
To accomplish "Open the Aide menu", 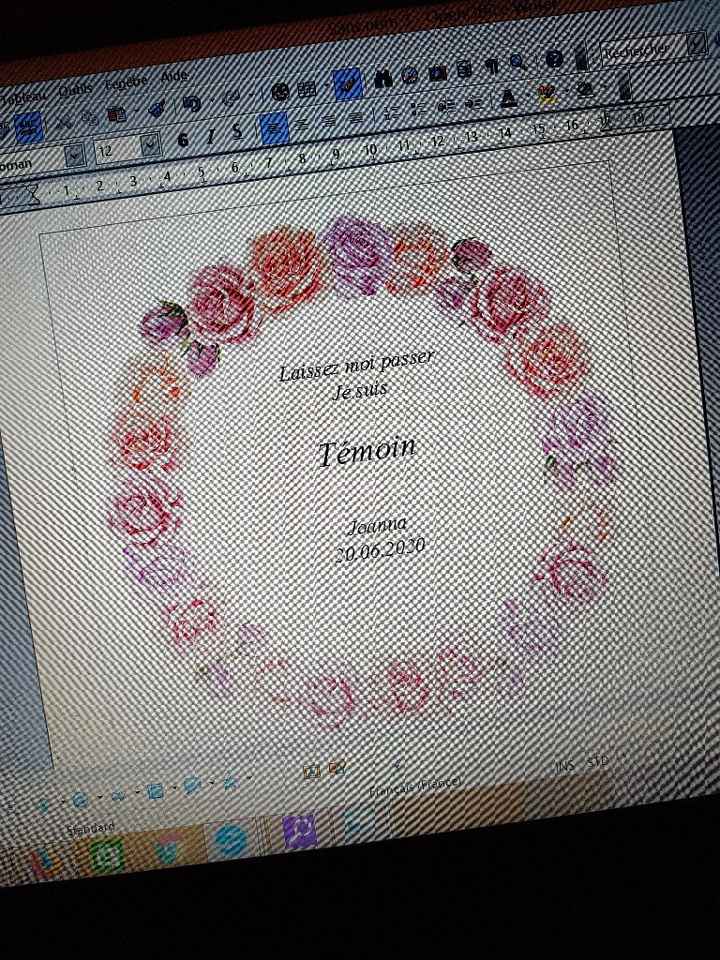I will [x=174, y=75].
